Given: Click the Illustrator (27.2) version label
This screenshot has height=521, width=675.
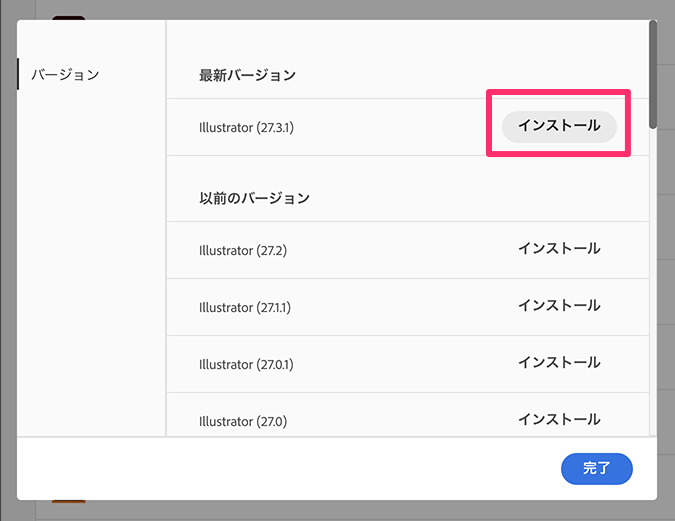Looking at the screenshot, I should click(x=243, y=250).
